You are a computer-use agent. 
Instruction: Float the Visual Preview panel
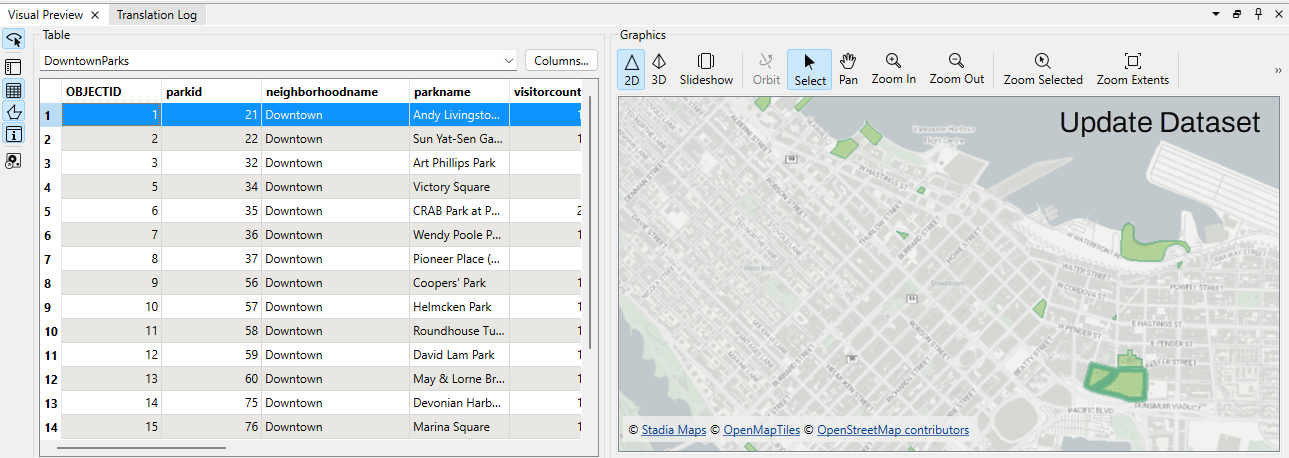click(x=1237, y=15)
